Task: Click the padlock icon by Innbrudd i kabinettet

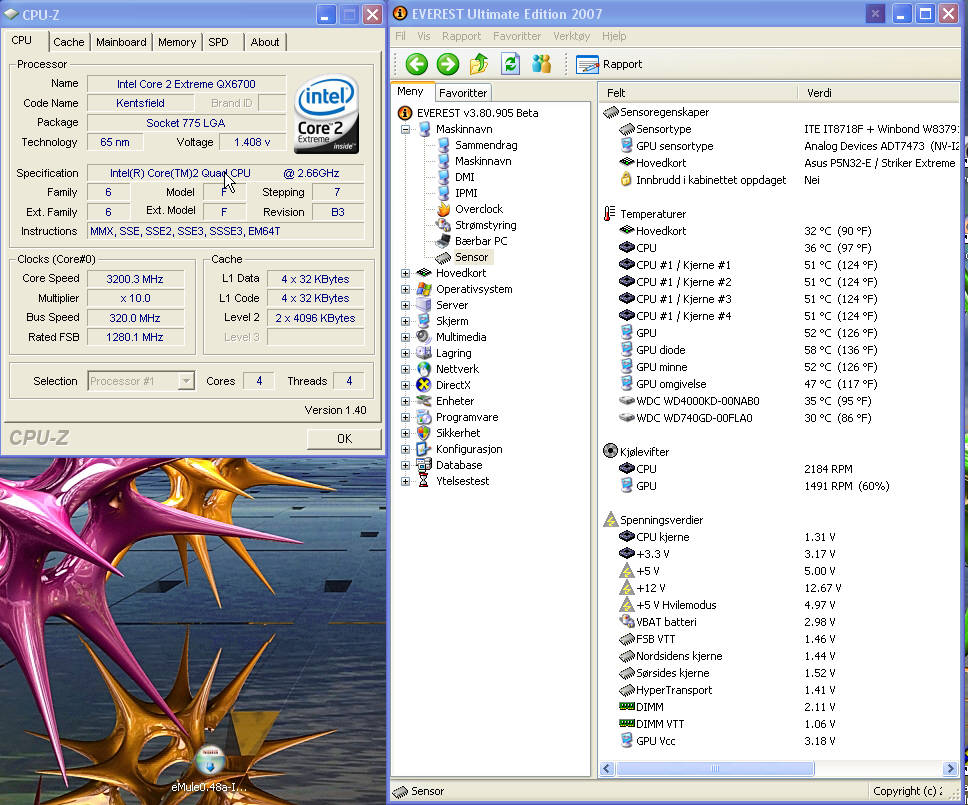Action: tap(626, 180)
